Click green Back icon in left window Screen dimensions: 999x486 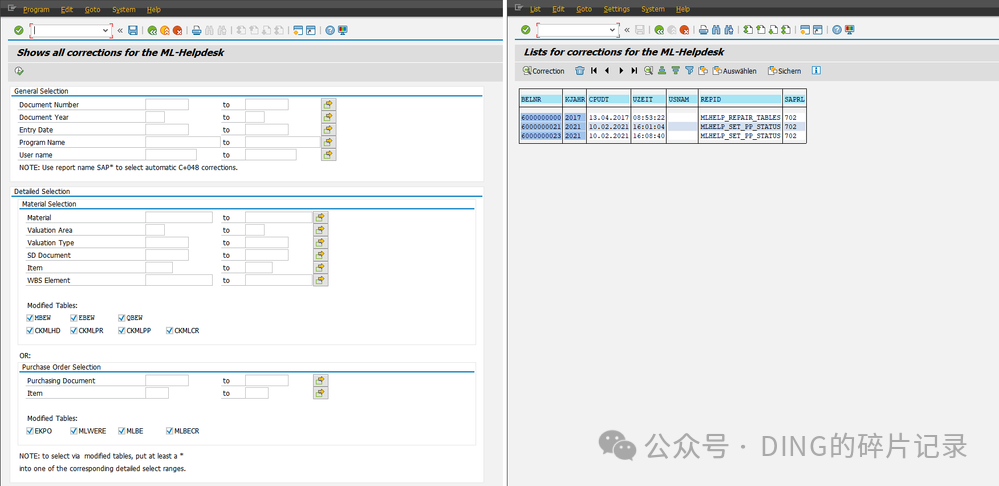click(152, 30)
